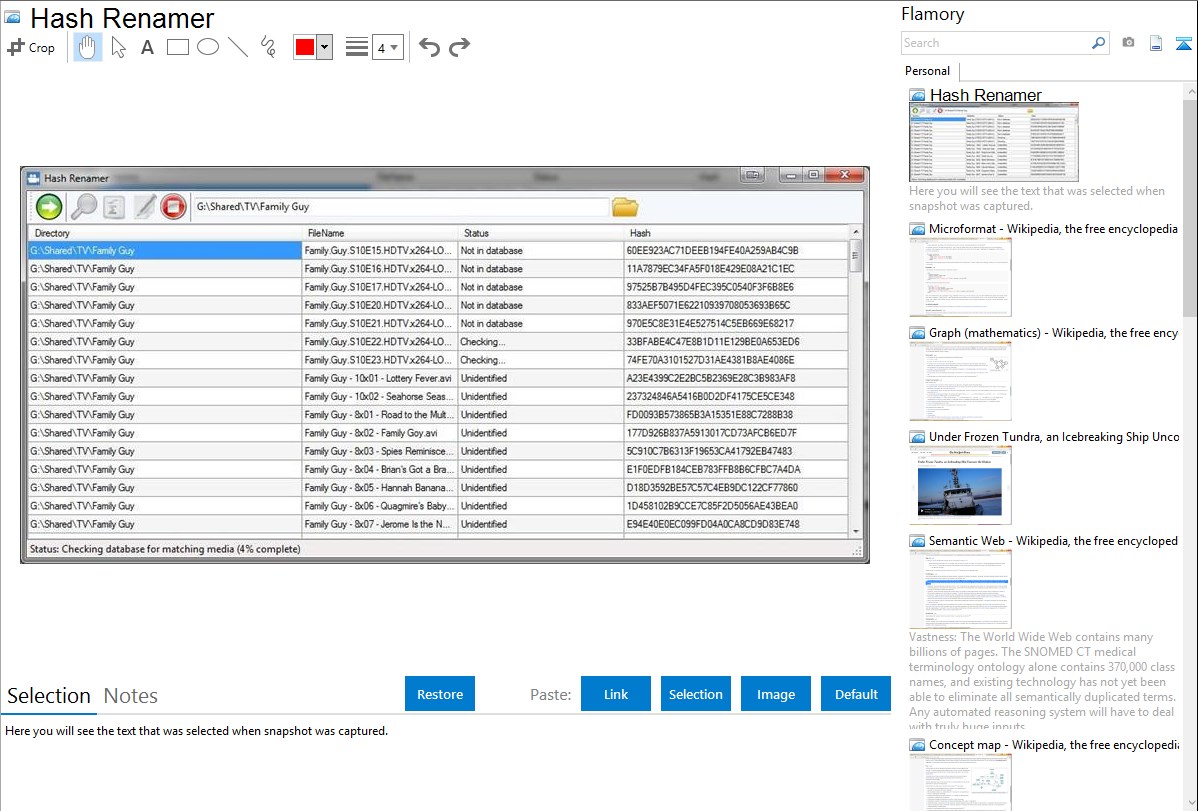Click the Restore button
1198x811 pixels.
coord(440,694)
